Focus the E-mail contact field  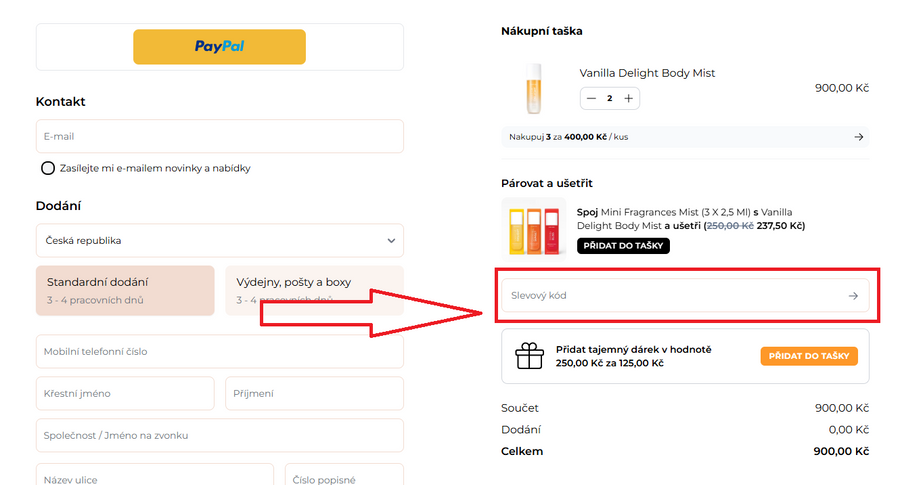[219, 136]
